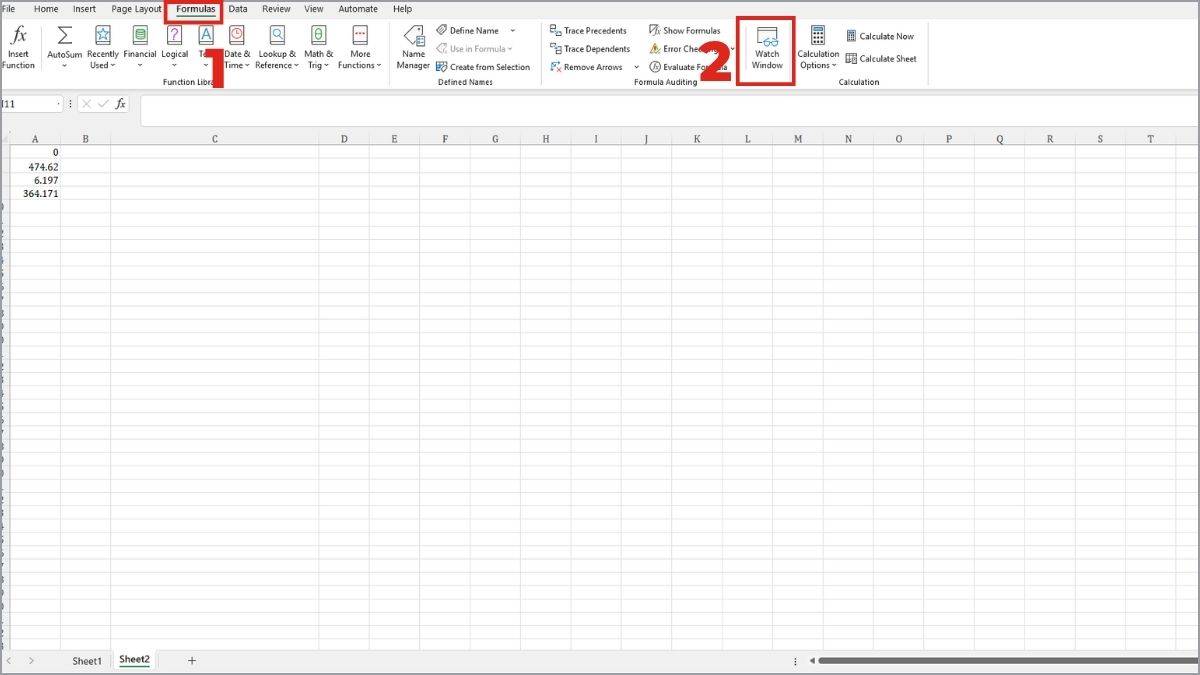Screen dimensions: 1200x675
Task: Select the cell containing 0
Action: (35, 153)
